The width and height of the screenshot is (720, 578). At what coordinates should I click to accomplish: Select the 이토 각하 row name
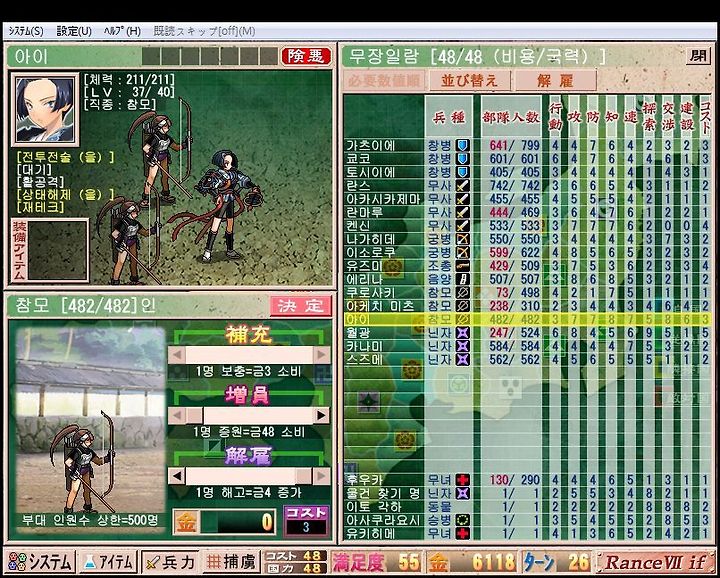point(374,507)
